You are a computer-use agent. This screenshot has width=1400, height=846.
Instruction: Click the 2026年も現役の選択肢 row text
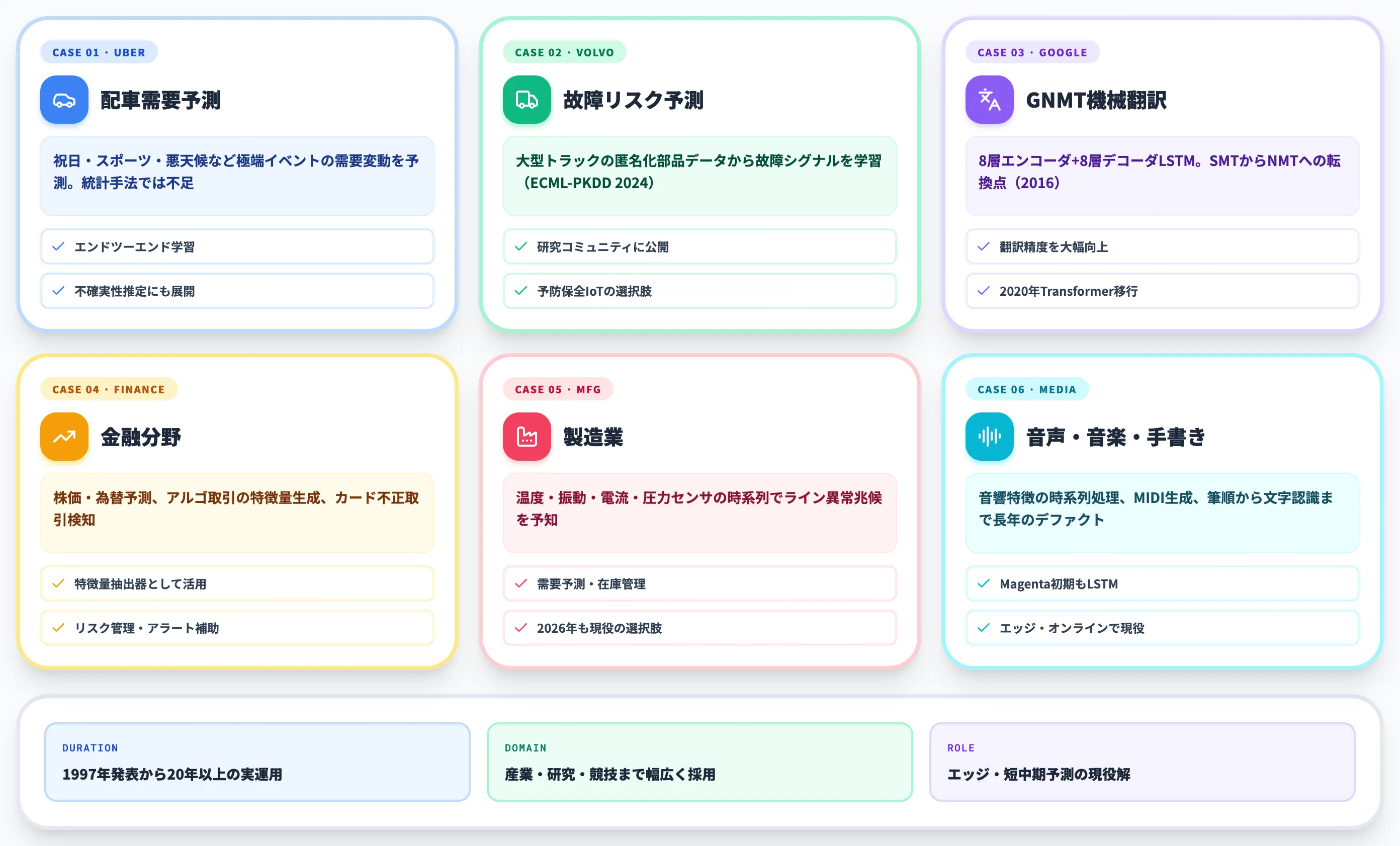point(599,628)
